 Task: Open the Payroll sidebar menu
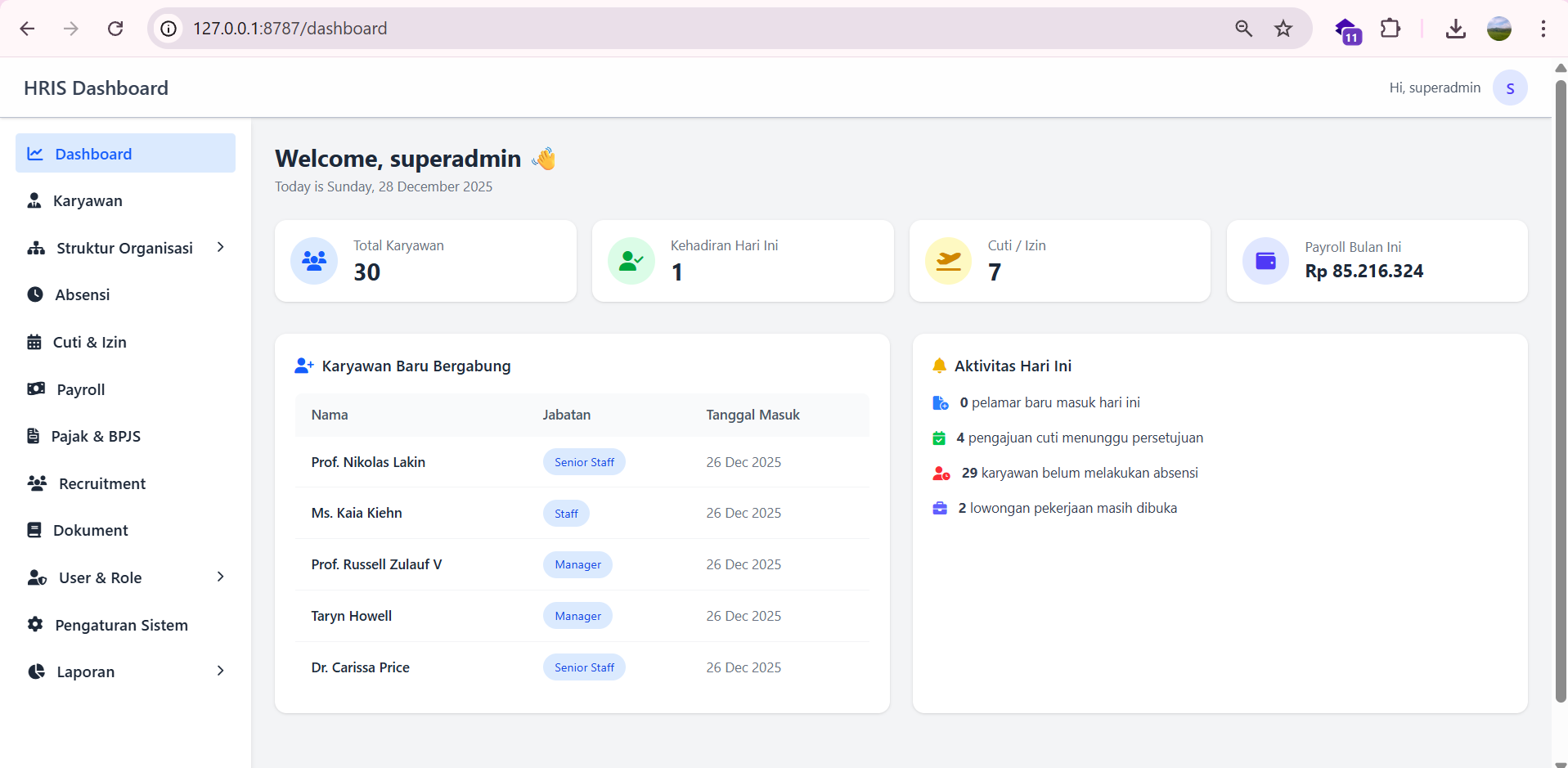click(x=80, y=390)
